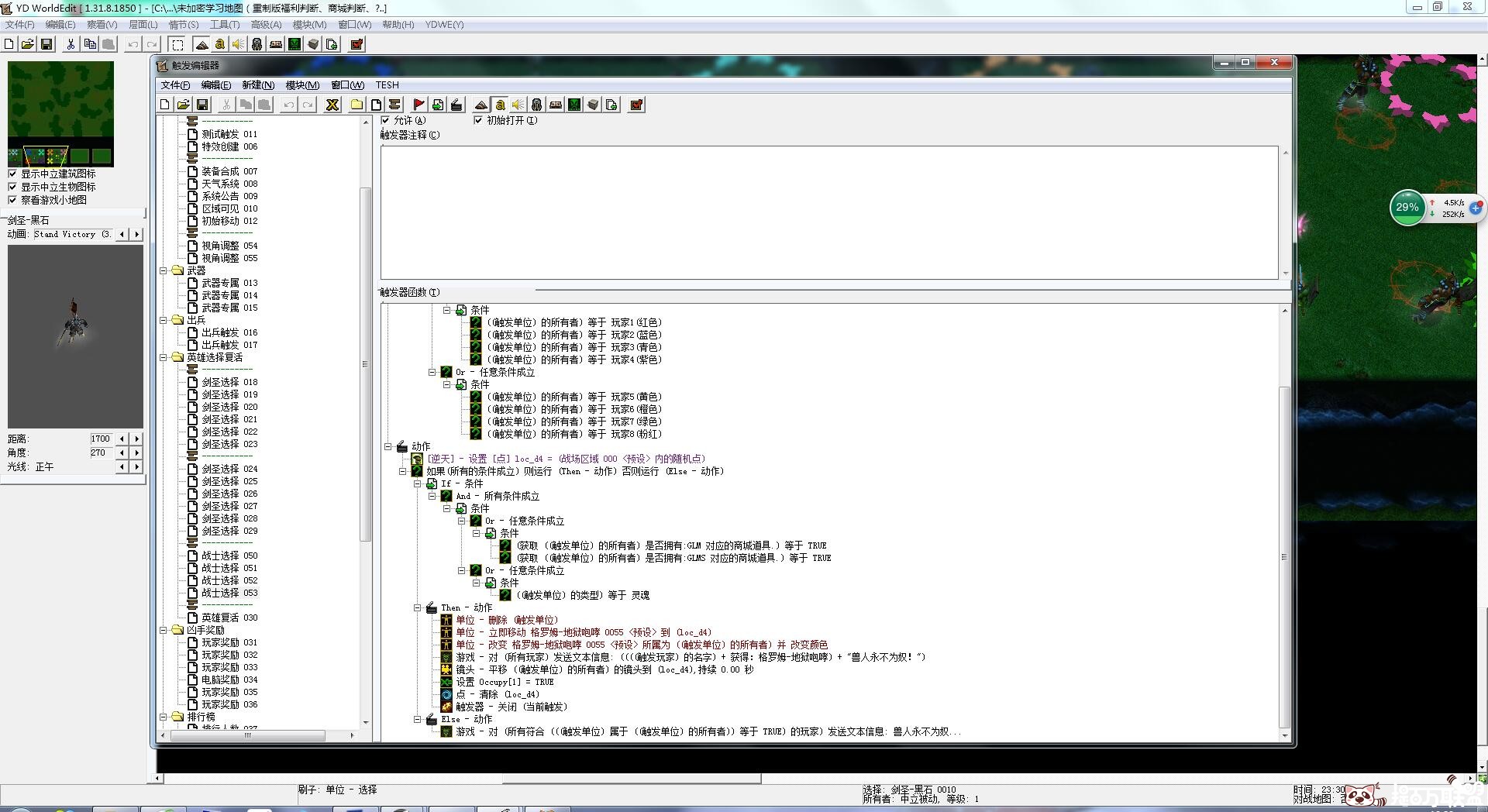Open the object editor helmet icon in trigger editor
The image size is (1488, 812).
[537, 105]
